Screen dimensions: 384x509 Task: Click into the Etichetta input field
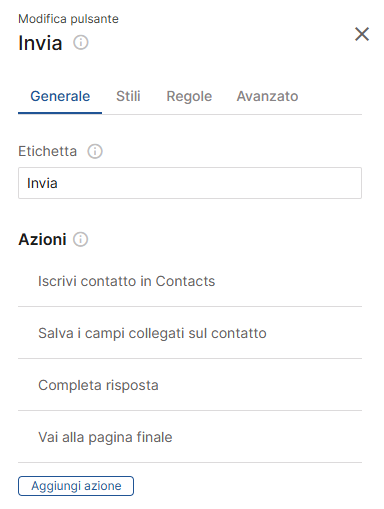(x=190, y=183)
